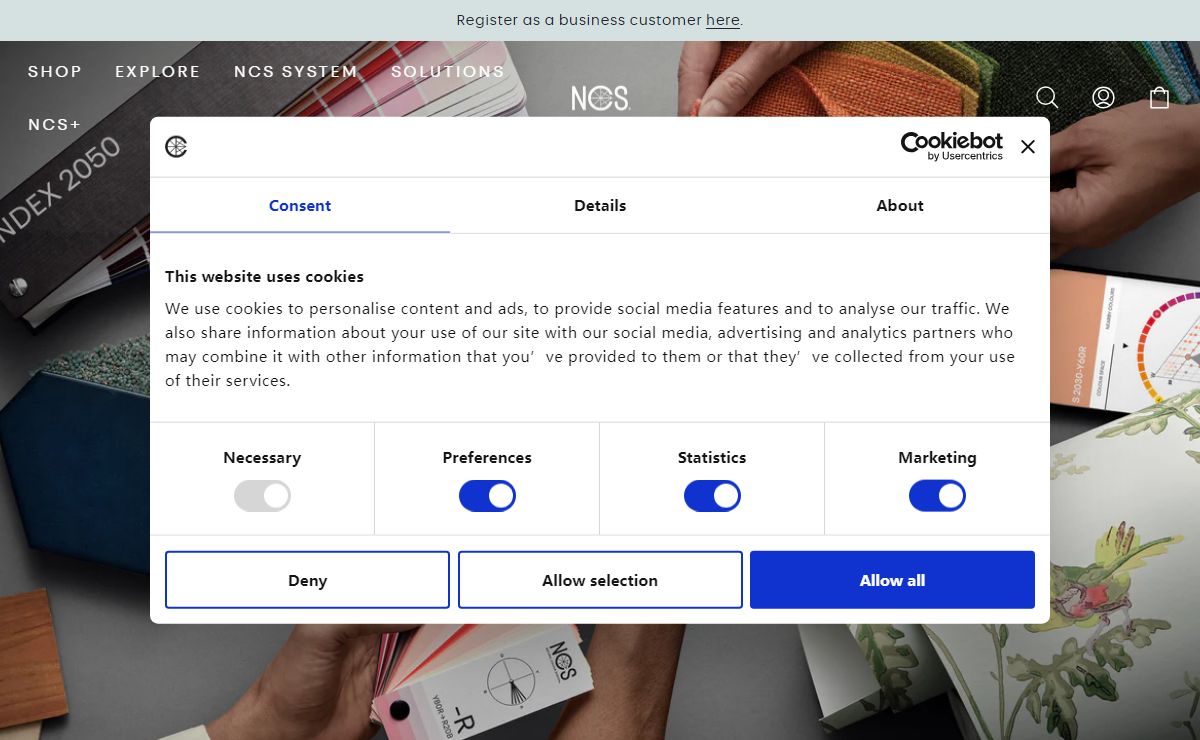Switch to the Details tab
This screenshot has height=740, width=1200.
600,205
